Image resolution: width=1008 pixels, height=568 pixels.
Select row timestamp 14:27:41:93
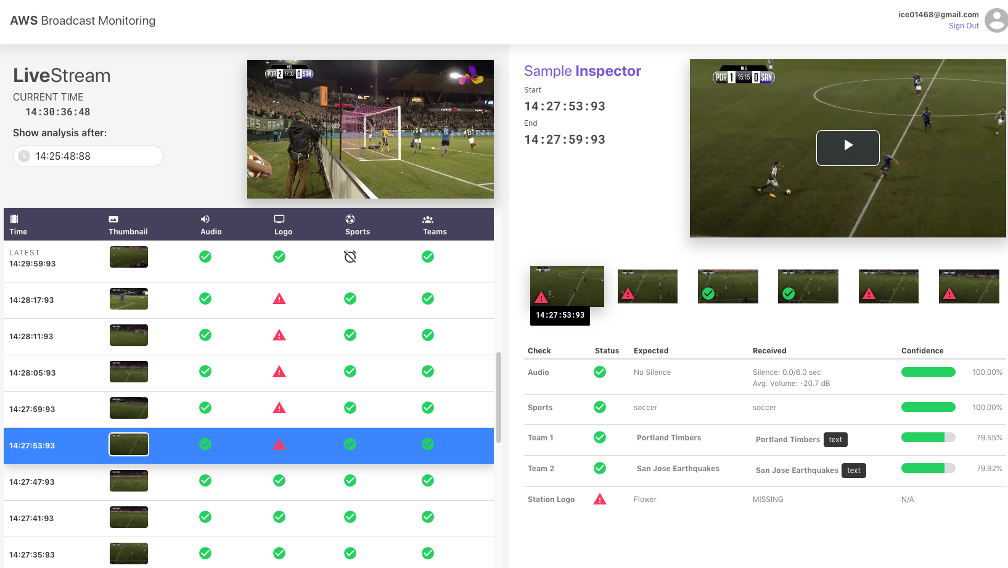32,519
